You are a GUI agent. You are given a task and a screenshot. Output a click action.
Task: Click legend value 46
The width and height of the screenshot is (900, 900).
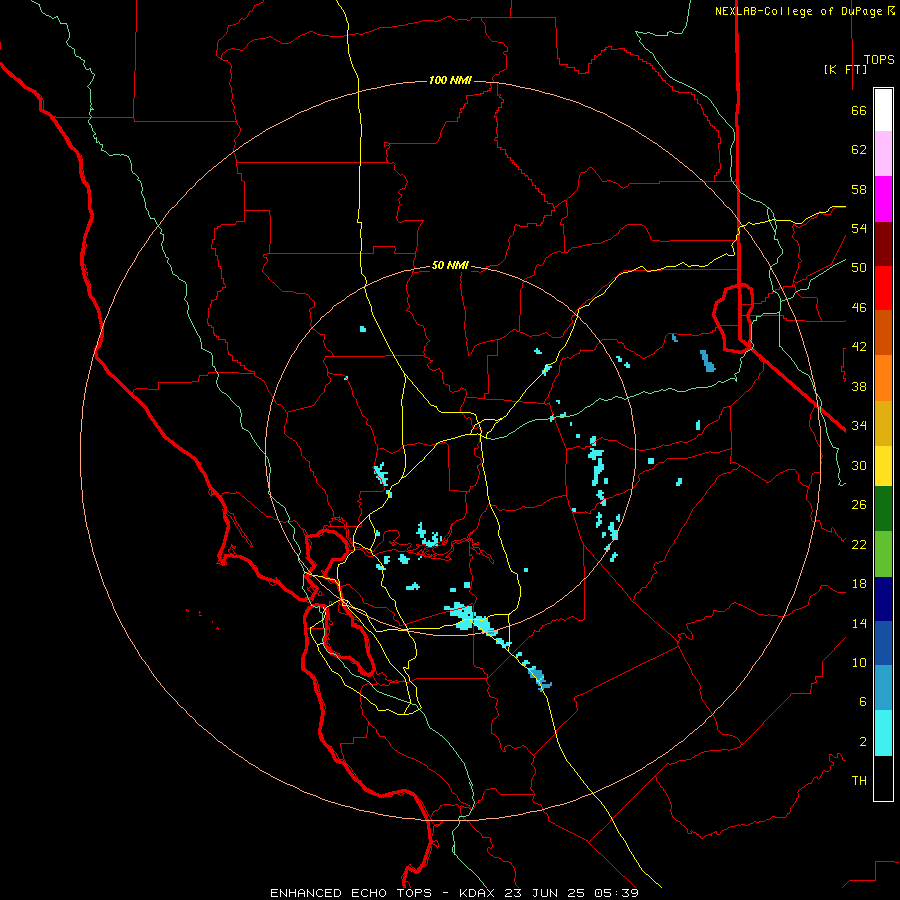[859, 308]
